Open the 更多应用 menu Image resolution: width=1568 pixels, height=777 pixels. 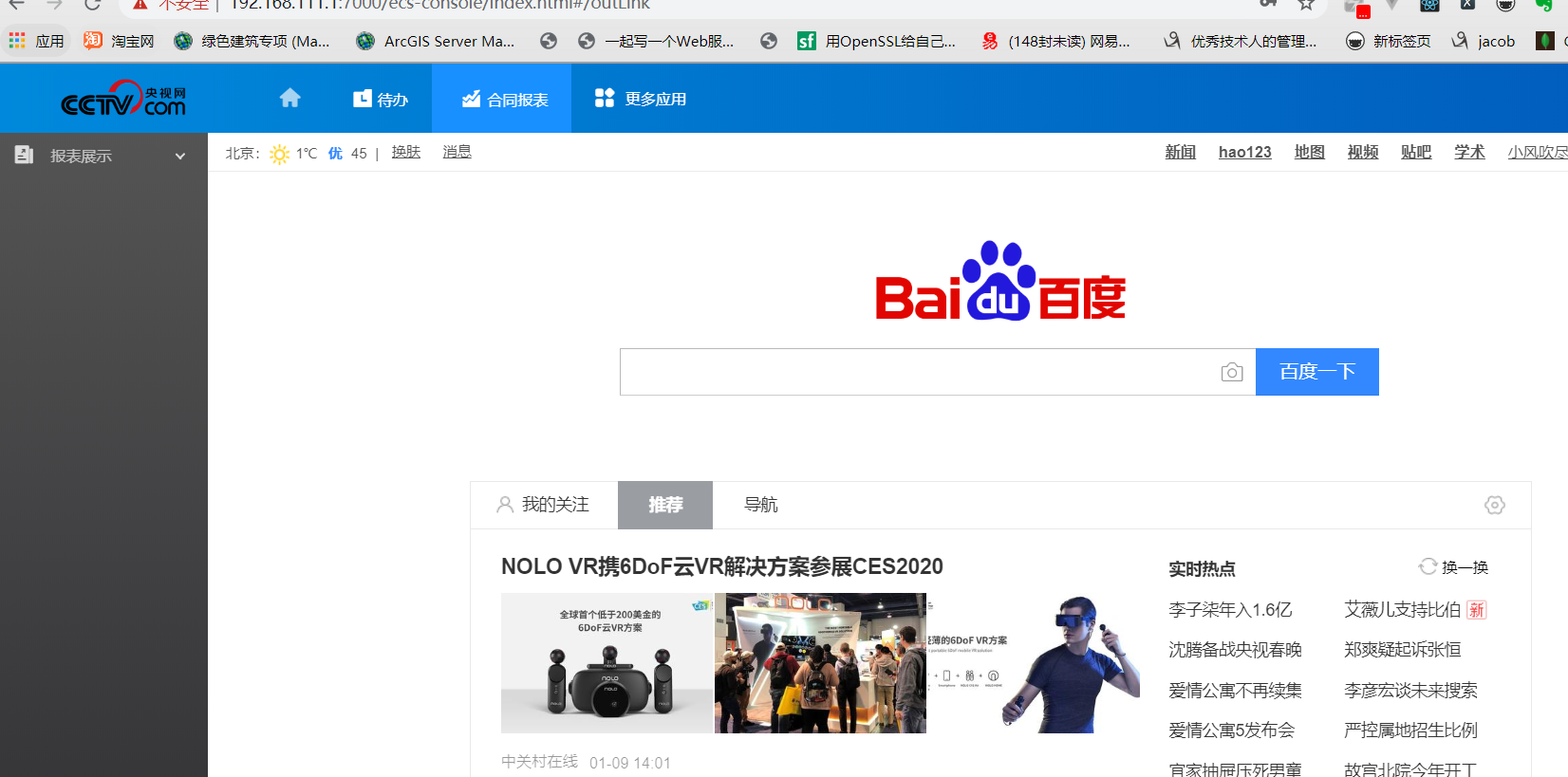pos(641,99)
